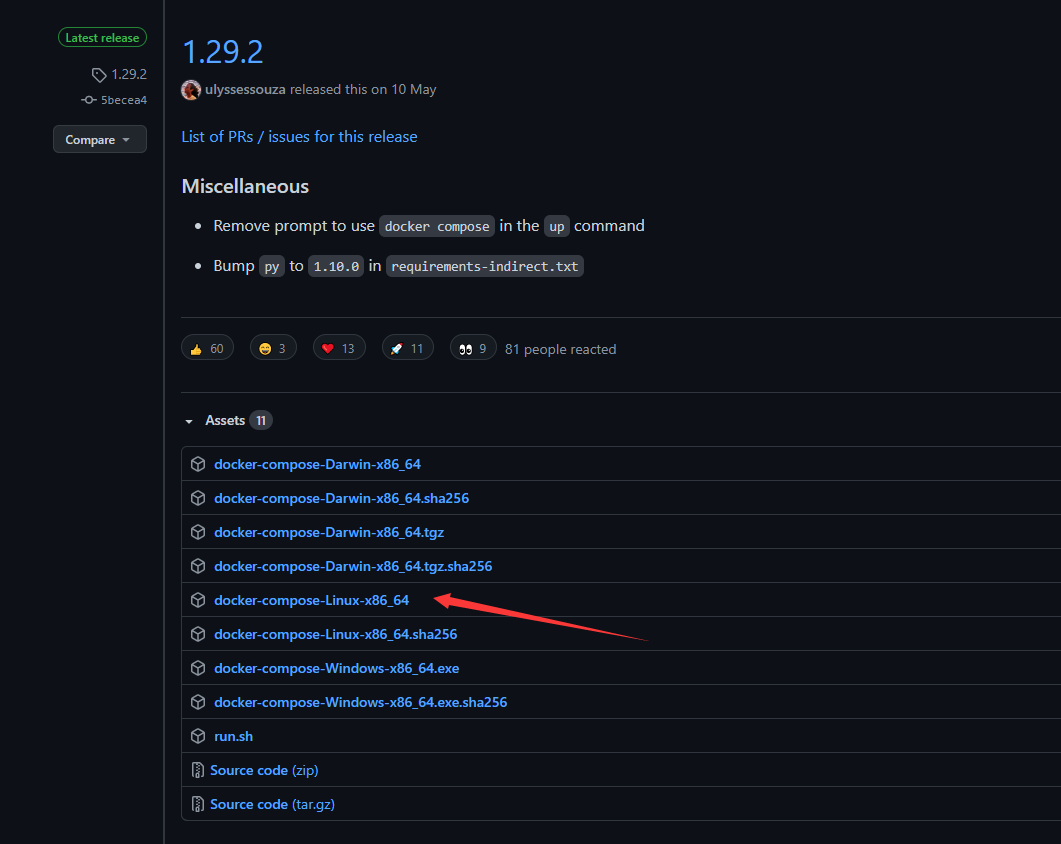The image size is (1061, 844).
Task: Click package icon next to run.sh
Action: click(x=198, y=736)
